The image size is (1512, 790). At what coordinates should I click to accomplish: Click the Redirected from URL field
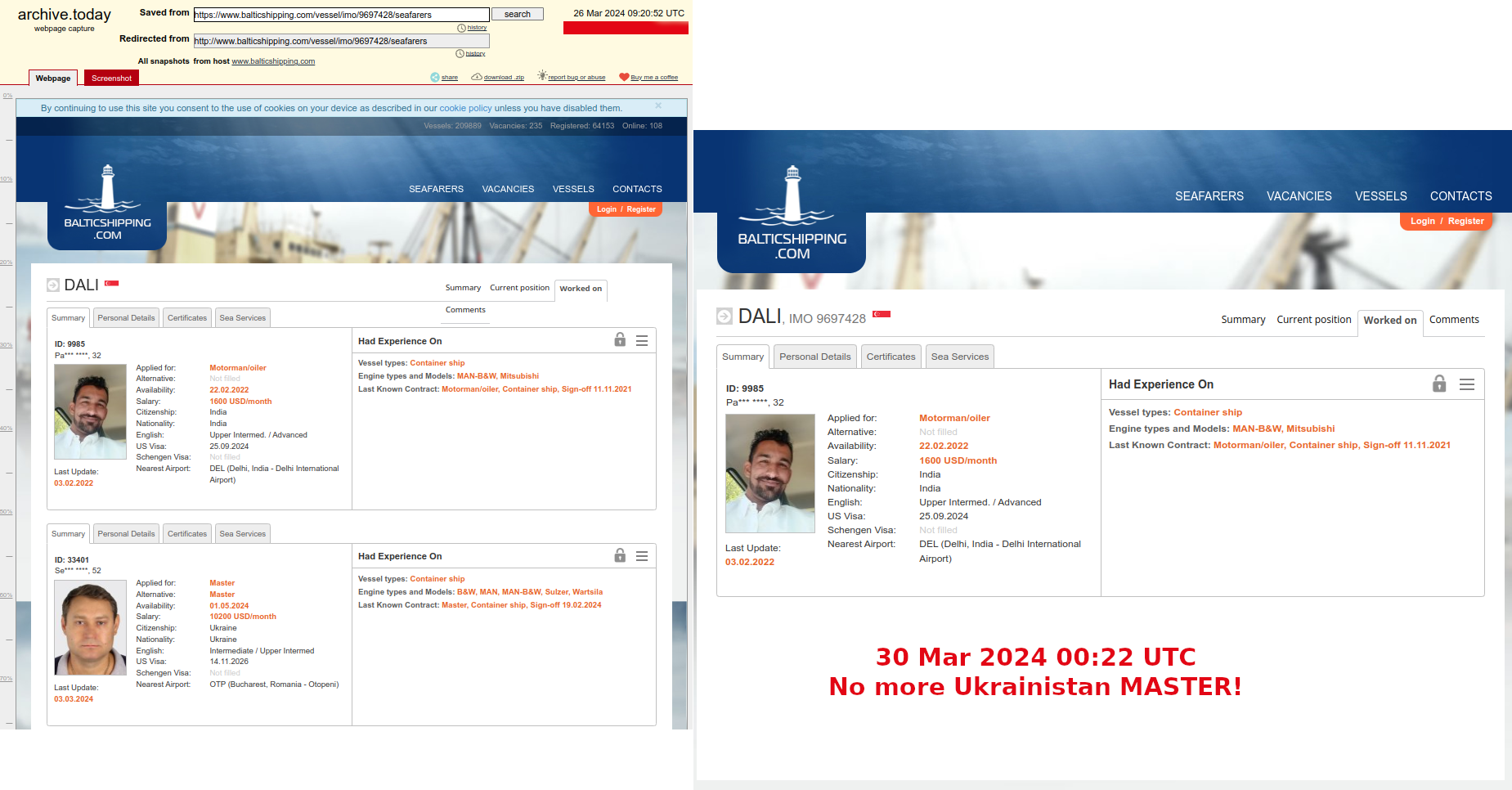click(341, 41)
